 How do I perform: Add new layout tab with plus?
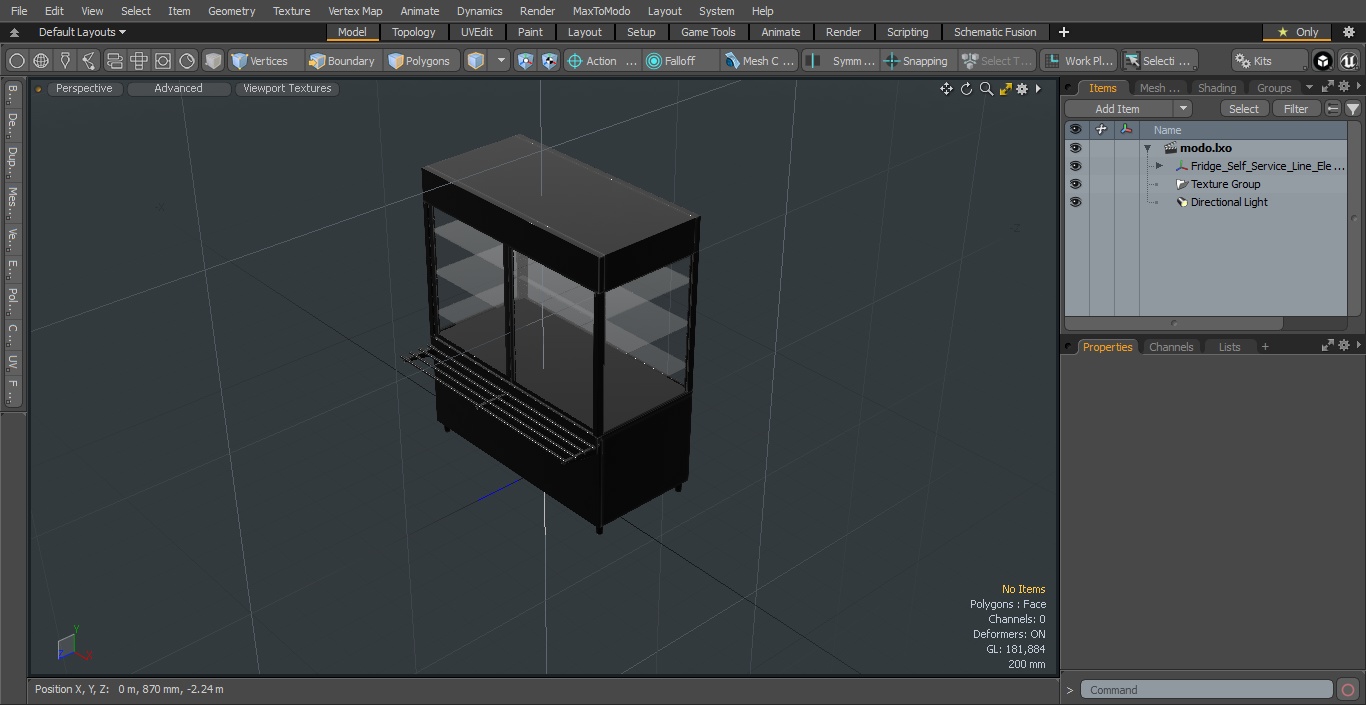pyautogui.click(x=1064, y=32)
